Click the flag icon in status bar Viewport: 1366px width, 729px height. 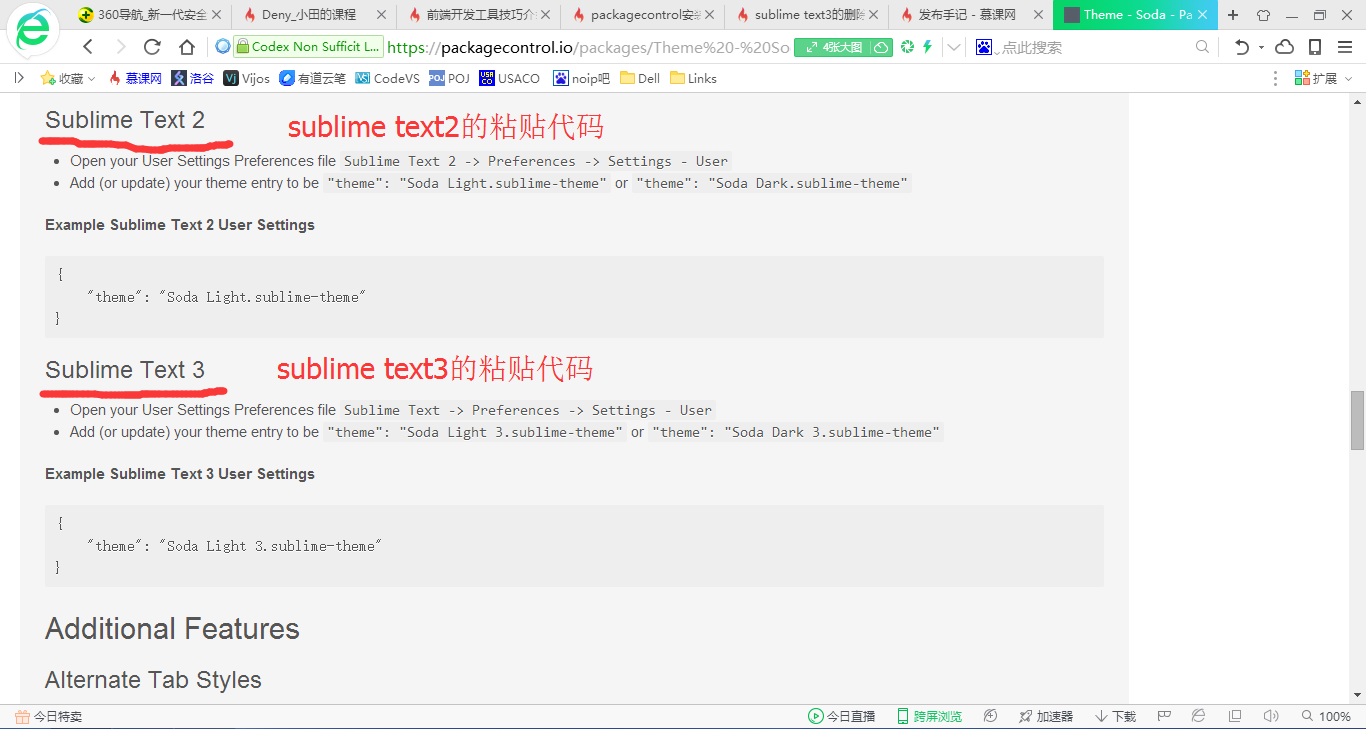click(x=1164, y=716)
